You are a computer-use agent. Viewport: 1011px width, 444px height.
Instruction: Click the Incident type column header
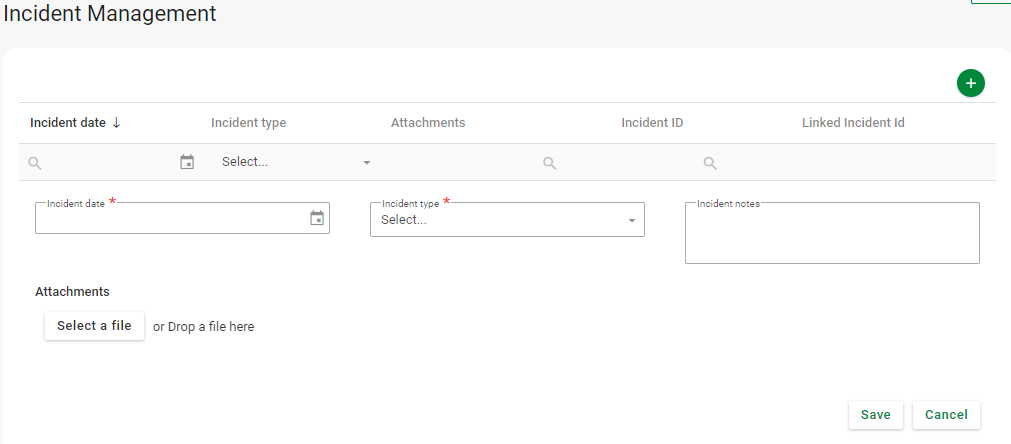tap(248, 123)
